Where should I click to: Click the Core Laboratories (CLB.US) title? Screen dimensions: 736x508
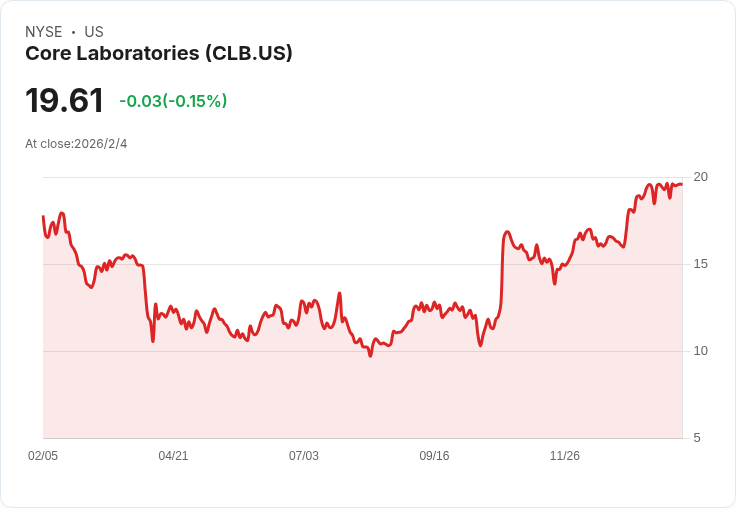coord(158,54)
